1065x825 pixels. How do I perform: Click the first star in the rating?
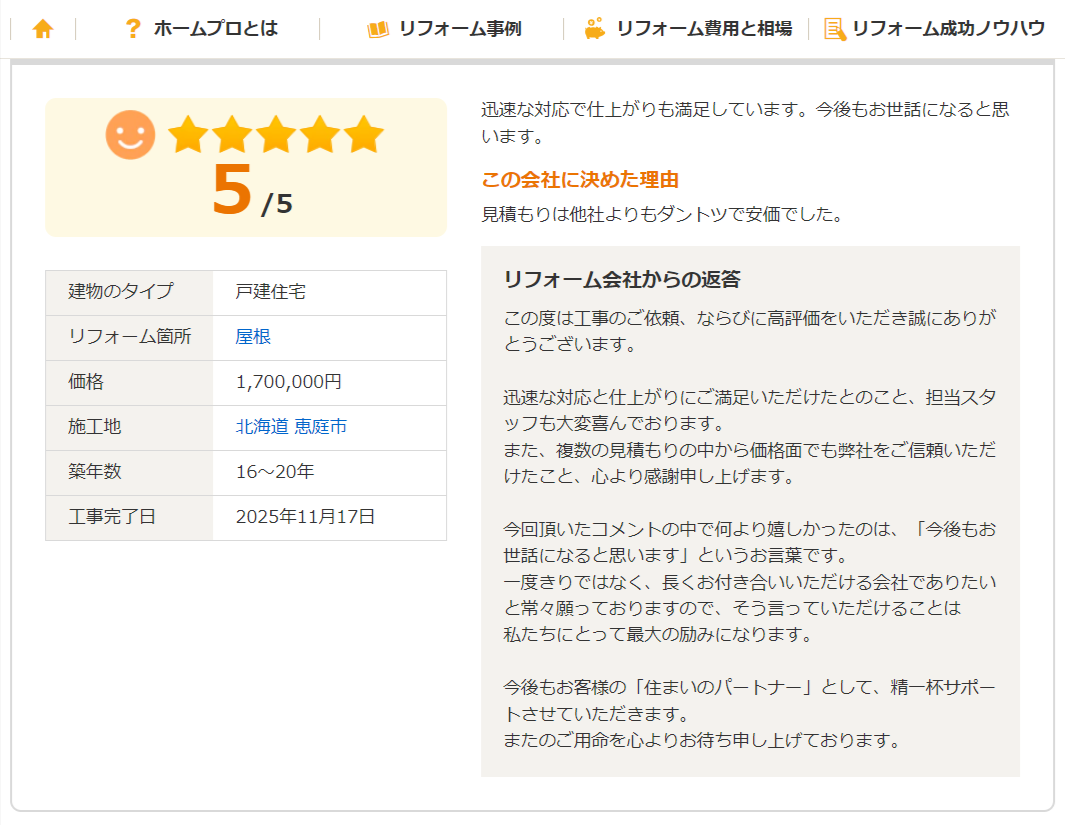coord(188,135)
